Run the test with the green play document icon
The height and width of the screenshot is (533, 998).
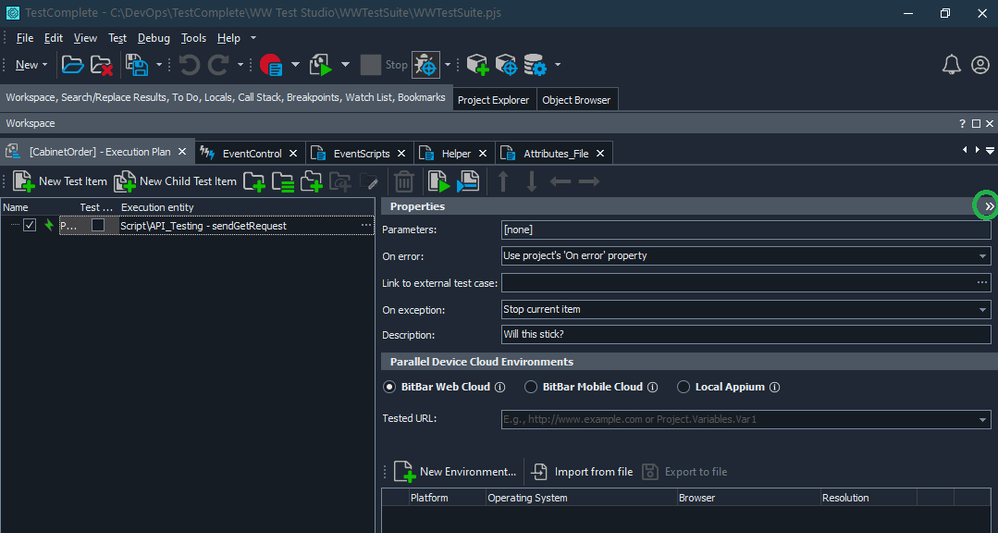[x=321, y=65]
